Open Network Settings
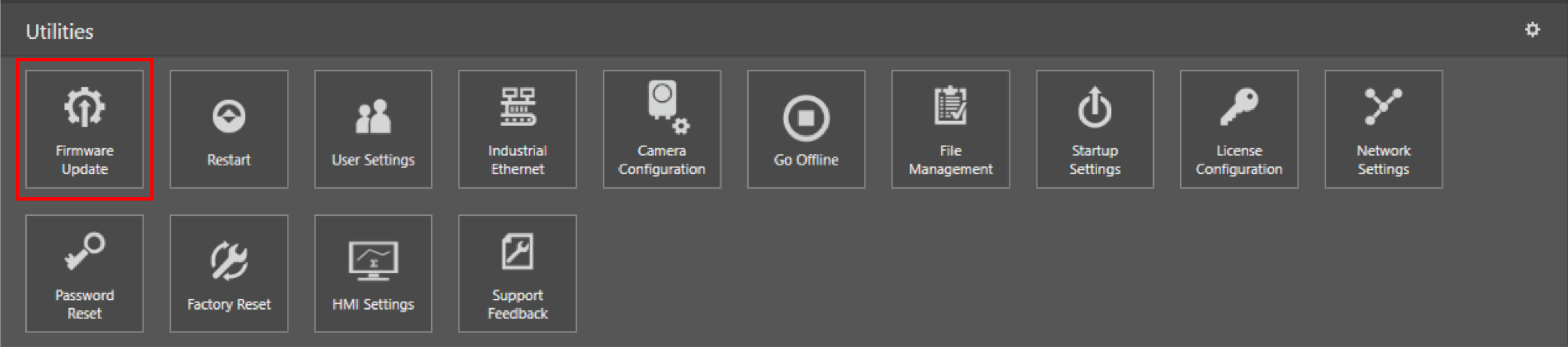Viewport: 1568px width, 347px height. (x=1383, y=129)
